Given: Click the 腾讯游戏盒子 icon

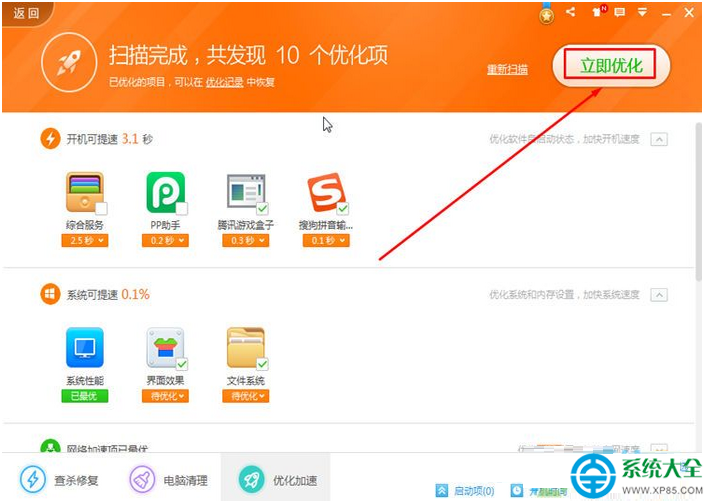Looking at the screenshot, I should tap(246, 191).
